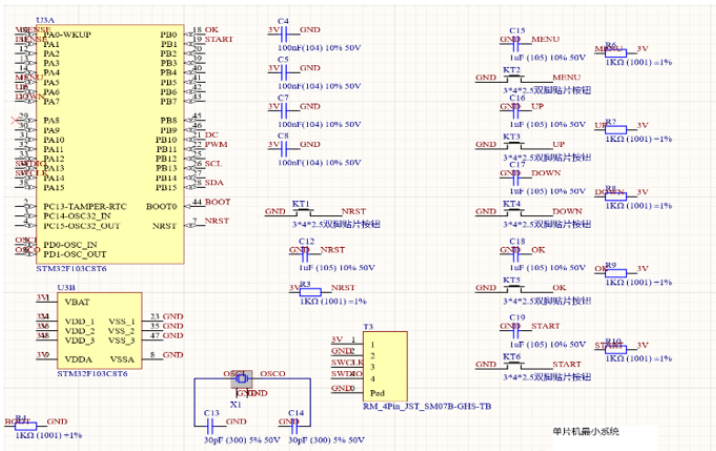Select resistor R8 symbol

pos(616,197)
